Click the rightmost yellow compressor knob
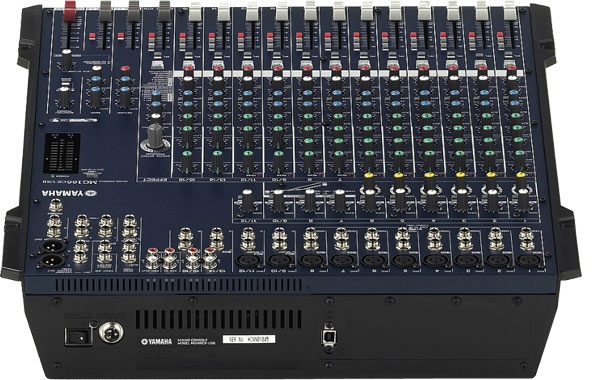600x380 pixels. click(x=521, y=175)
